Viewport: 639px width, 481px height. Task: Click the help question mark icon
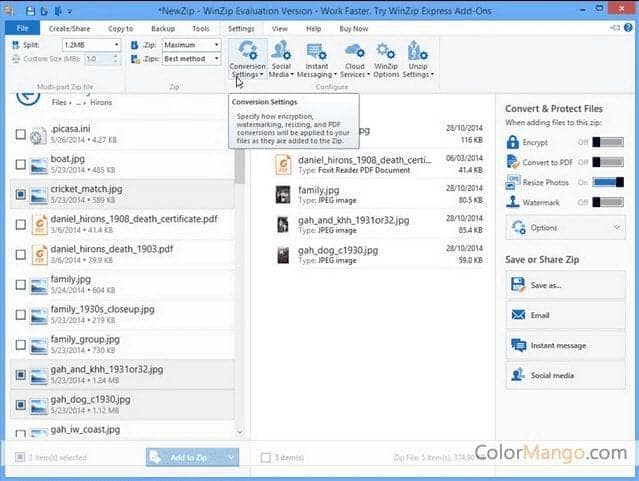(628, 28)
